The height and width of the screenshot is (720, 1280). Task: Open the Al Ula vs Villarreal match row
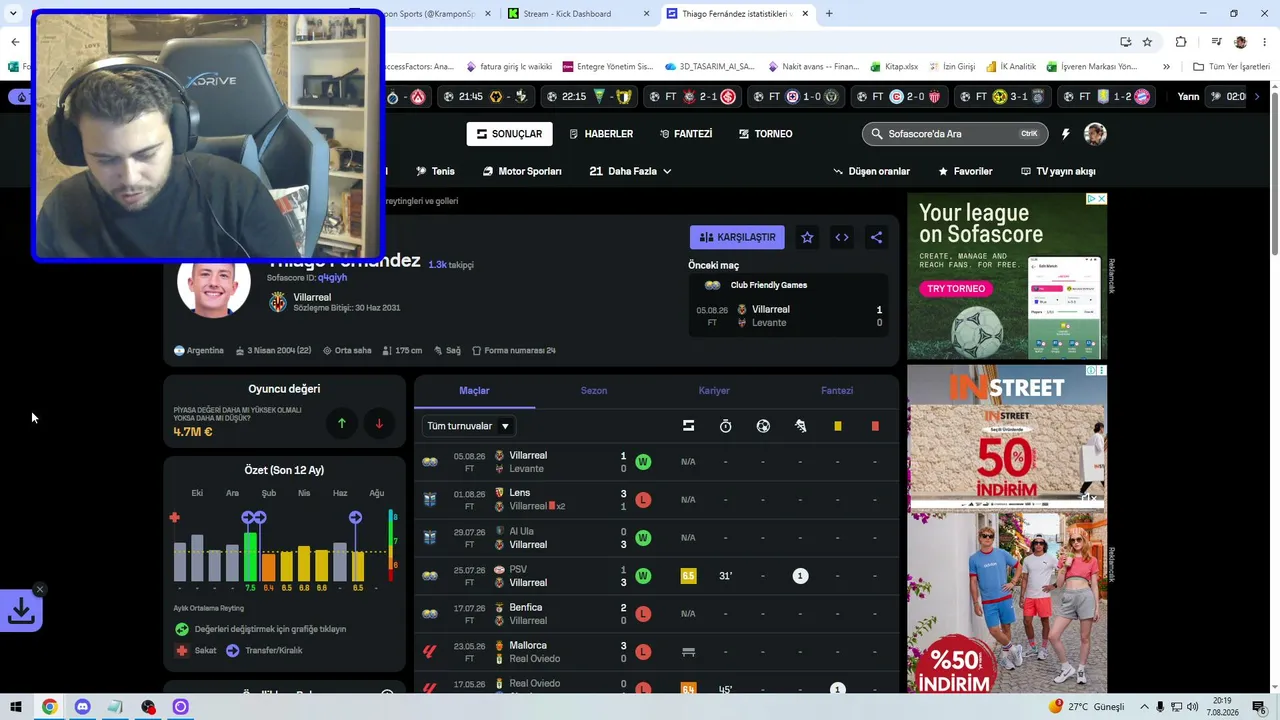(656, 538)
